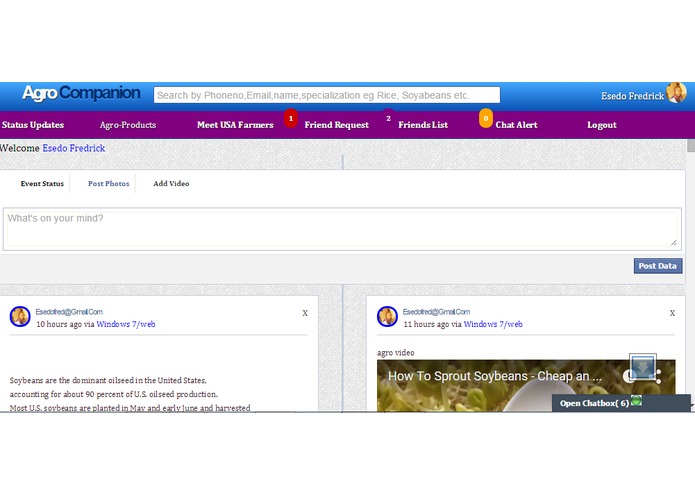The height and width of the screenshot is (494, 695).
Task: Log out using Logout link
Action: point(601,125)
